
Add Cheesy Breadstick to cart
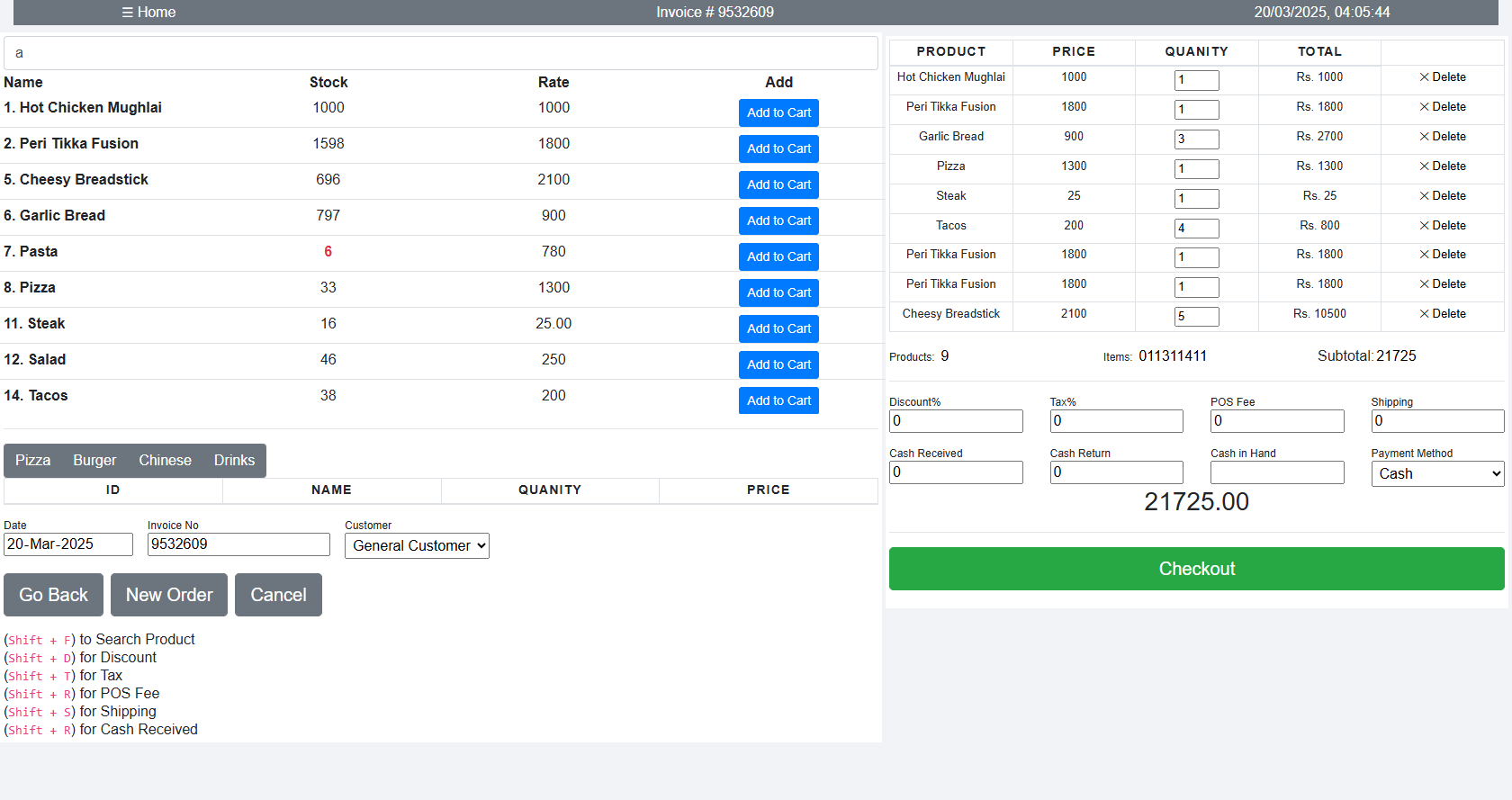pos(778,184)
